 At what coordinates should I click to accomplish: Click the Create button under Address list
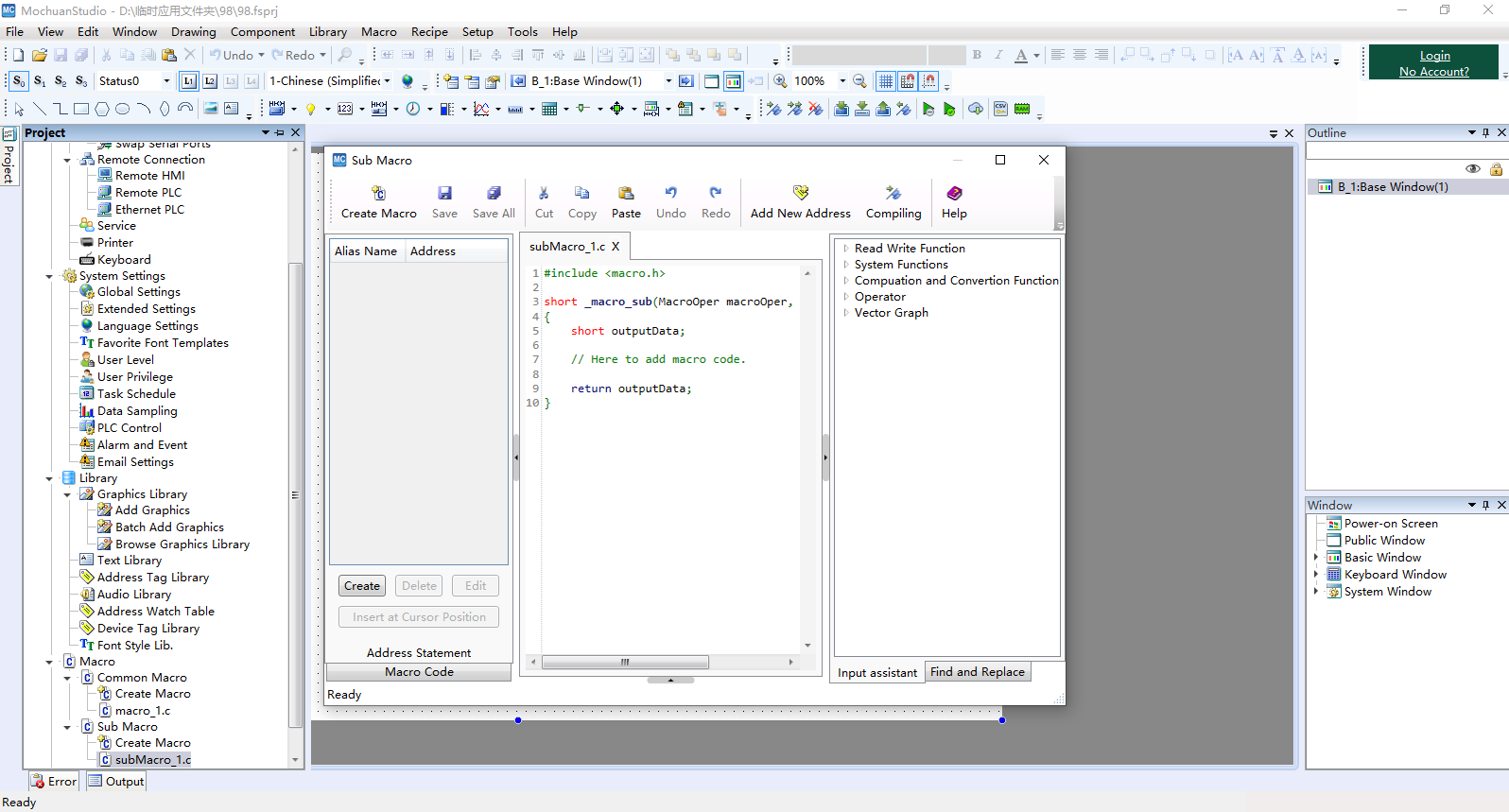click(362, 586)
